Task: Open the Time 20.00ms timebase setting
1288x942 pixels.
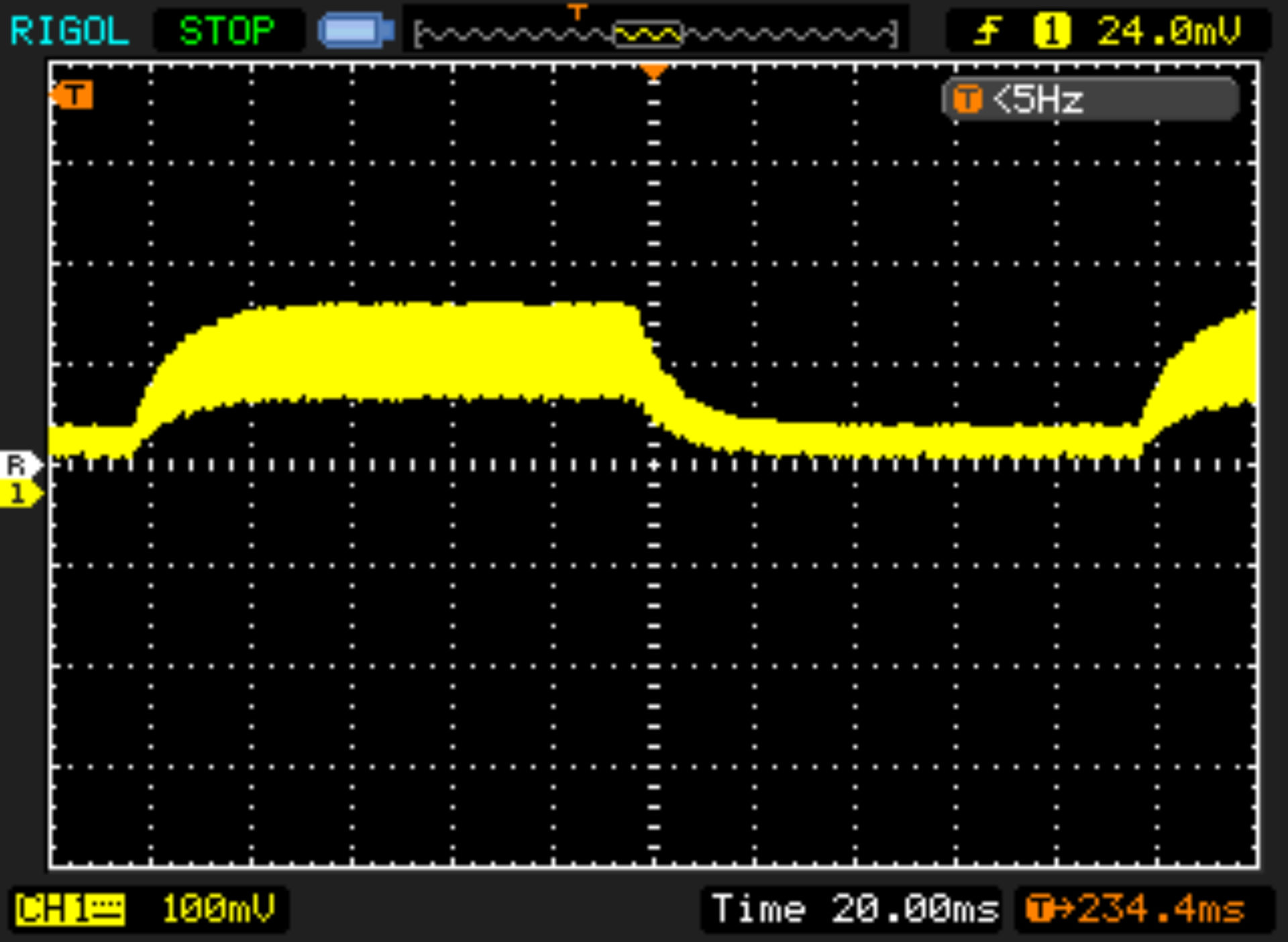Action: (855, 910)
